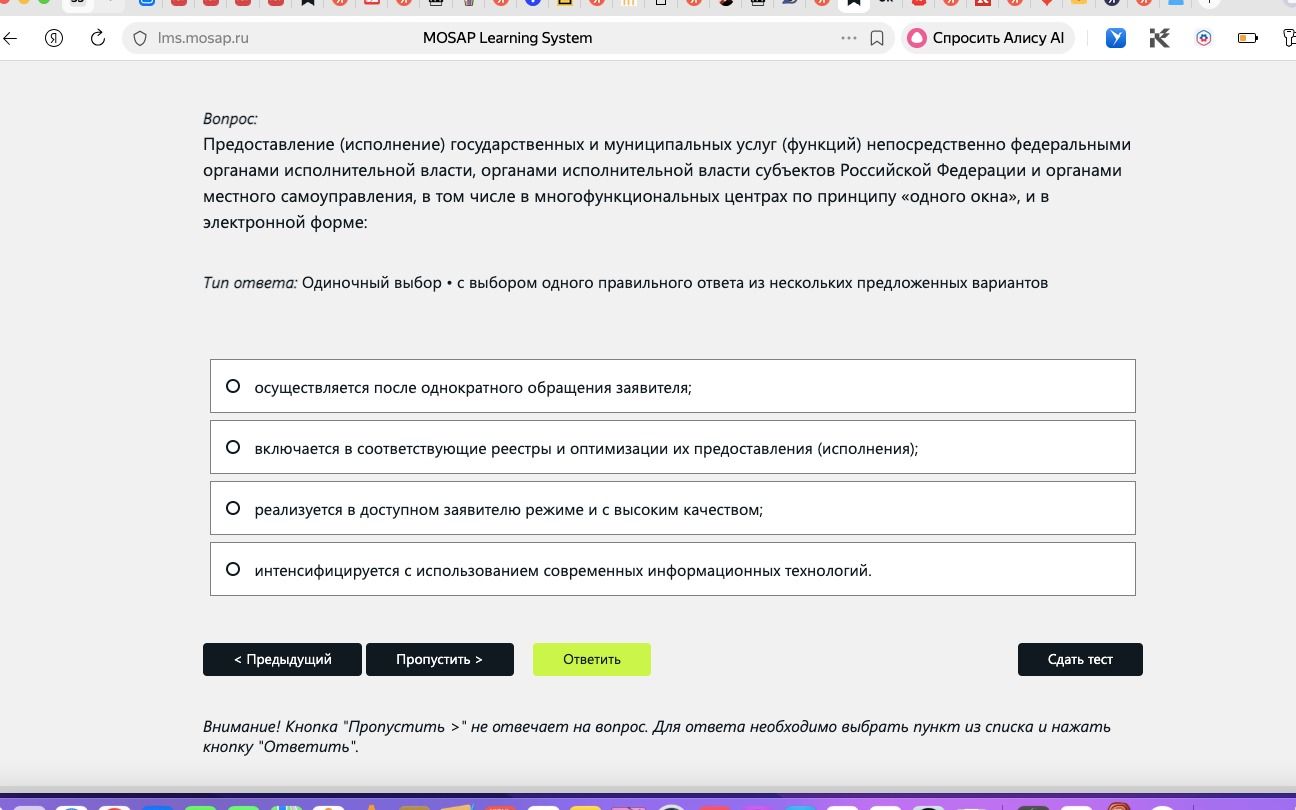Click the "Вопрос:" label

(230, 119)
